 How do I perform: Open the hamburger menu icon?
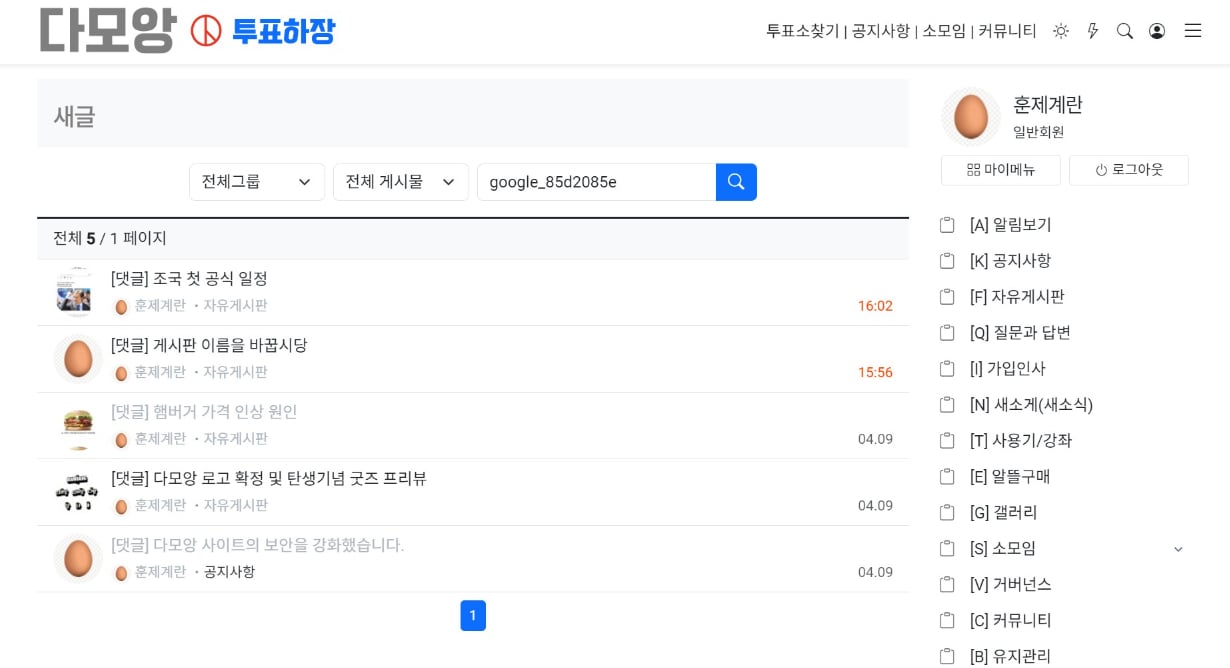click(1193, 31)
